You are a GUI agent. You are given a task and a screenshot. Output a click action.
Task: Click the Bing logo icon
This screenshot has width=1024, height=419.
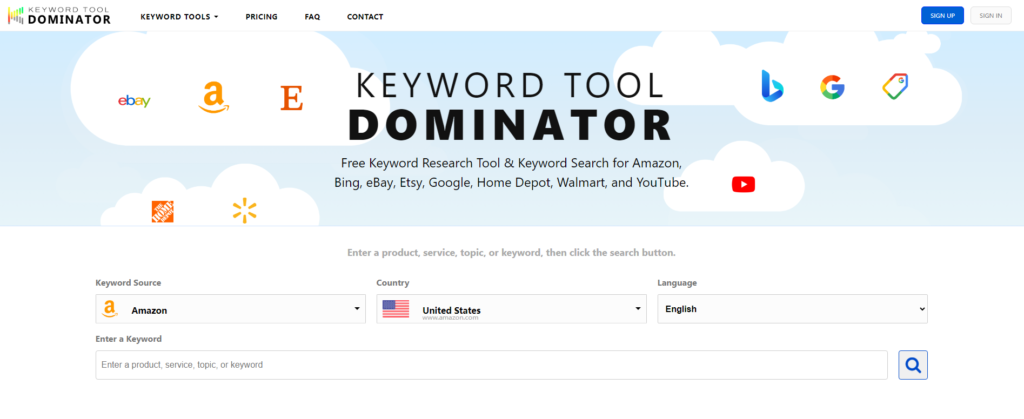pos(772,86)
